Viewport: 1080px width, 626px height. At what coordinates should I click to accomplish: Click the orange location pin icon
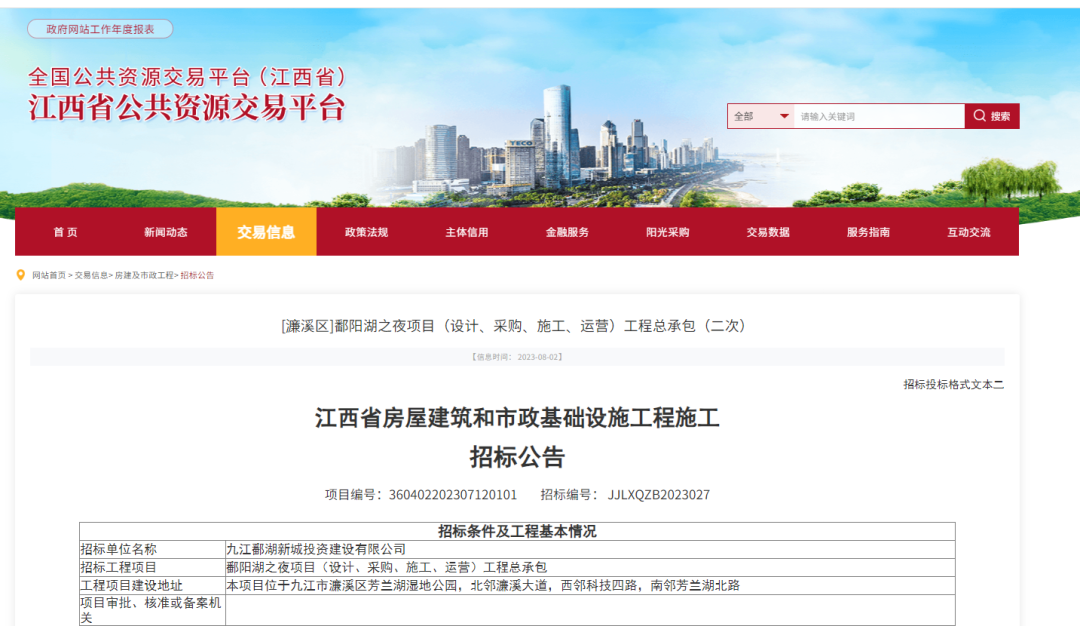[x=21, y=275]
